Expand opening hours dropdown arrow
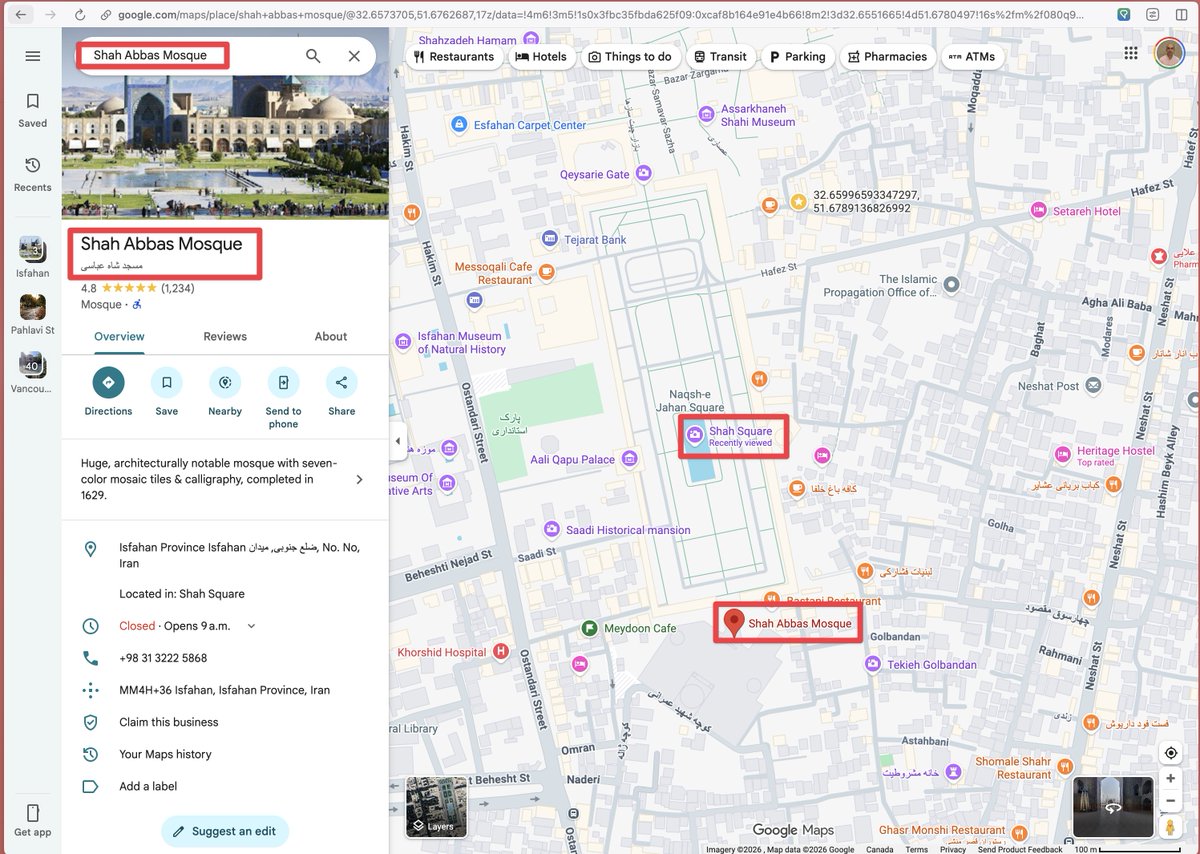Viewport: 1200px width, 854px height. [251, 626]
